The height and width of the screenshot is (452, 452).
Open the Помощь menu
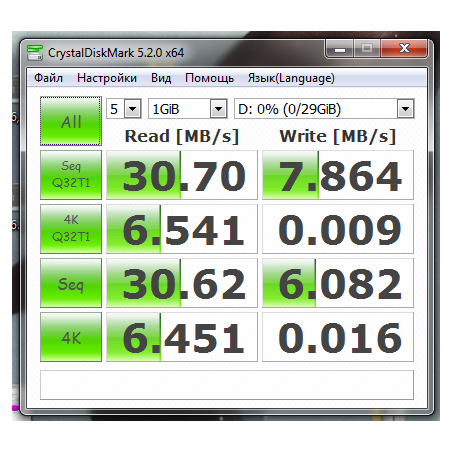(x=209, y=78)
